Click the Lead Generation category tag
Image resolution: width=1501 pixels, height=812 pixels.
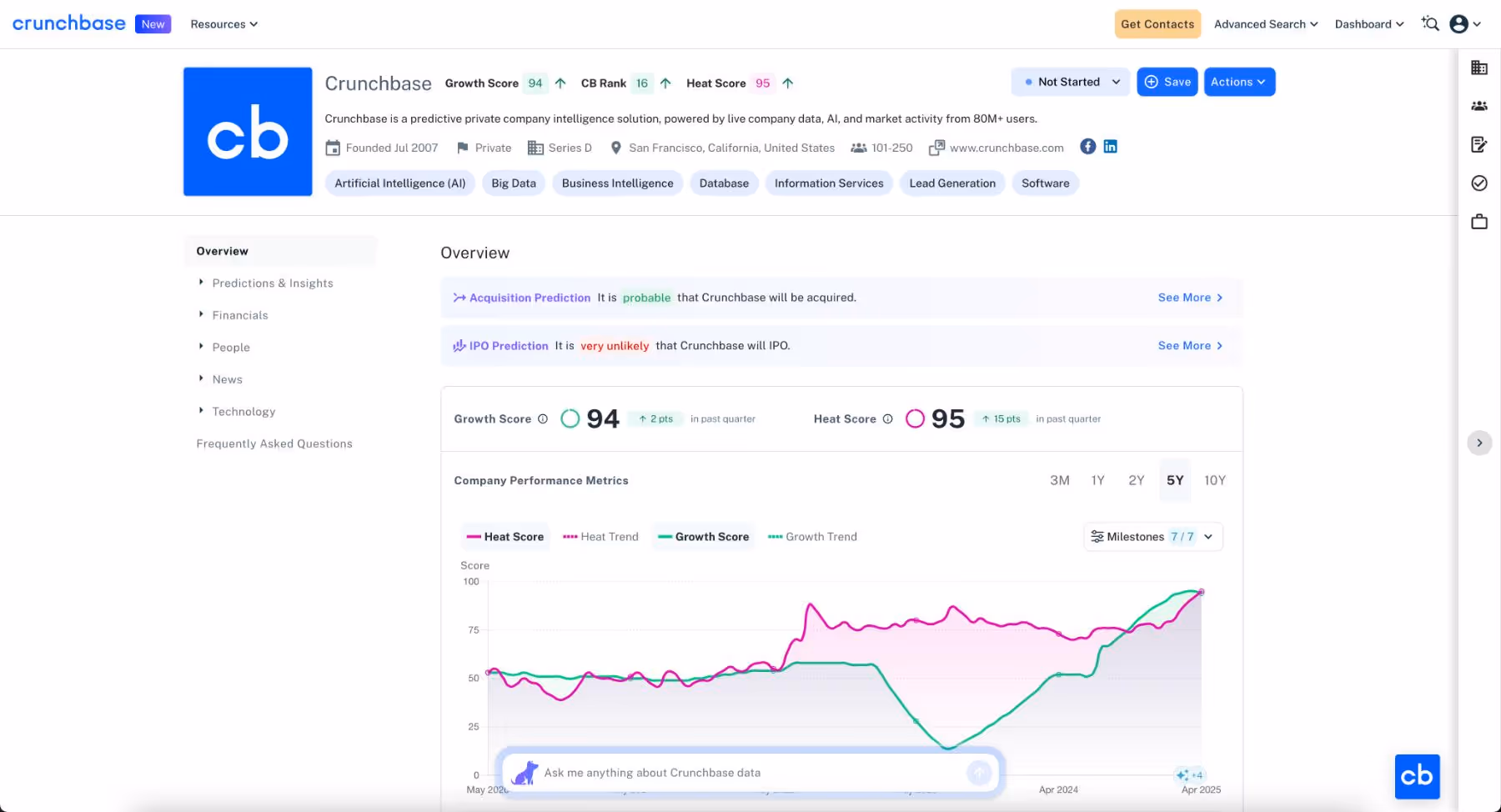(952, 183)
